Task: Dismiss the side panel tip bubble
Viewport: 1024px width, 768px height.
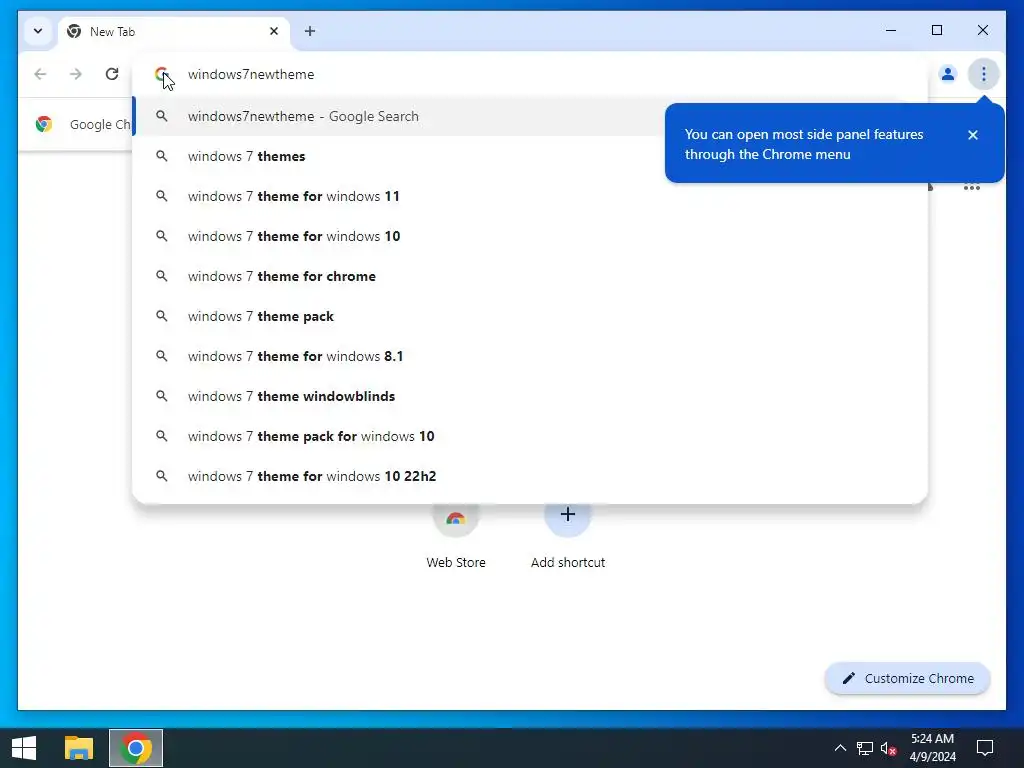Action: [973, 135]
